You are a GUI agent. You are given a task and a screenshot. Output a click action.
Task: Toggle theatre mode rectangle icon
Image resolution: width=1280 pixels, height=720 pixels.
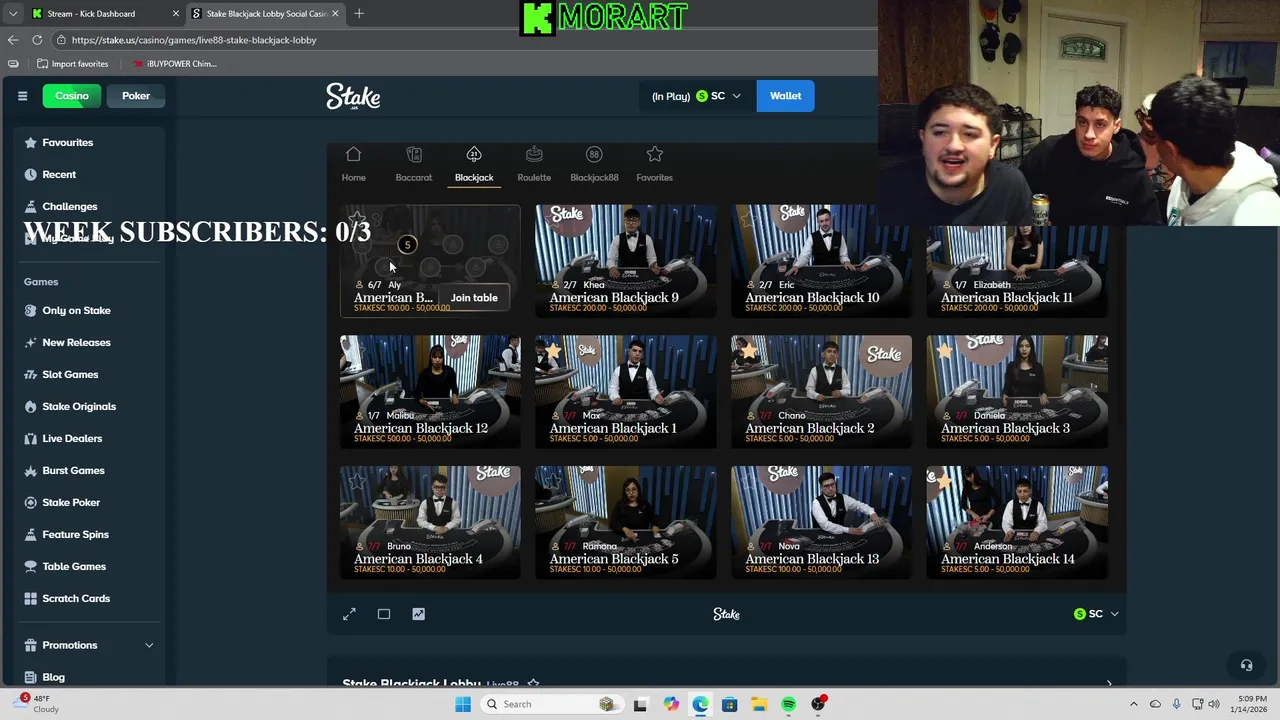pyautogui.click(x=384, y=614)
